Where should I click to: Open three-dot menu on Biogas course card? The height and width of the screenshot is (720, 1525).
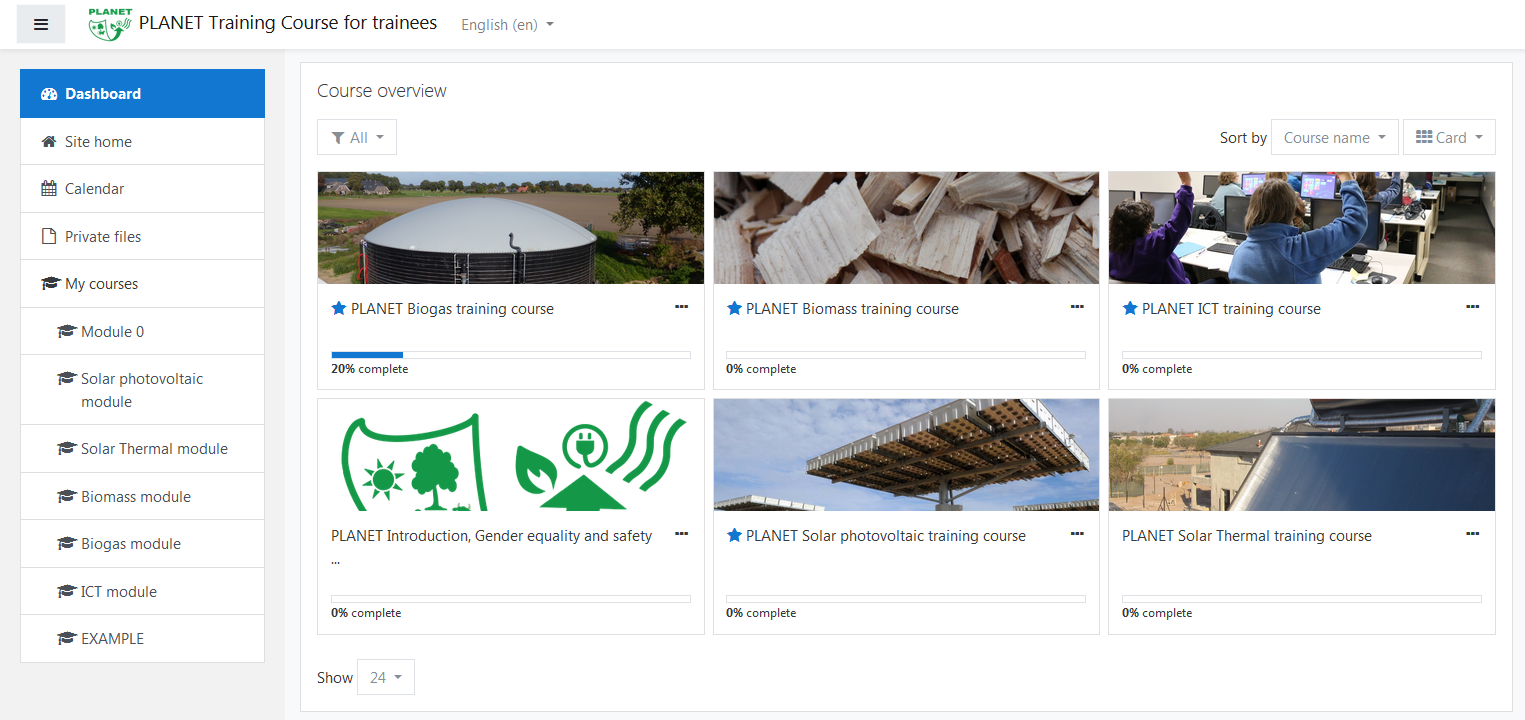click(x=681, y=307)
